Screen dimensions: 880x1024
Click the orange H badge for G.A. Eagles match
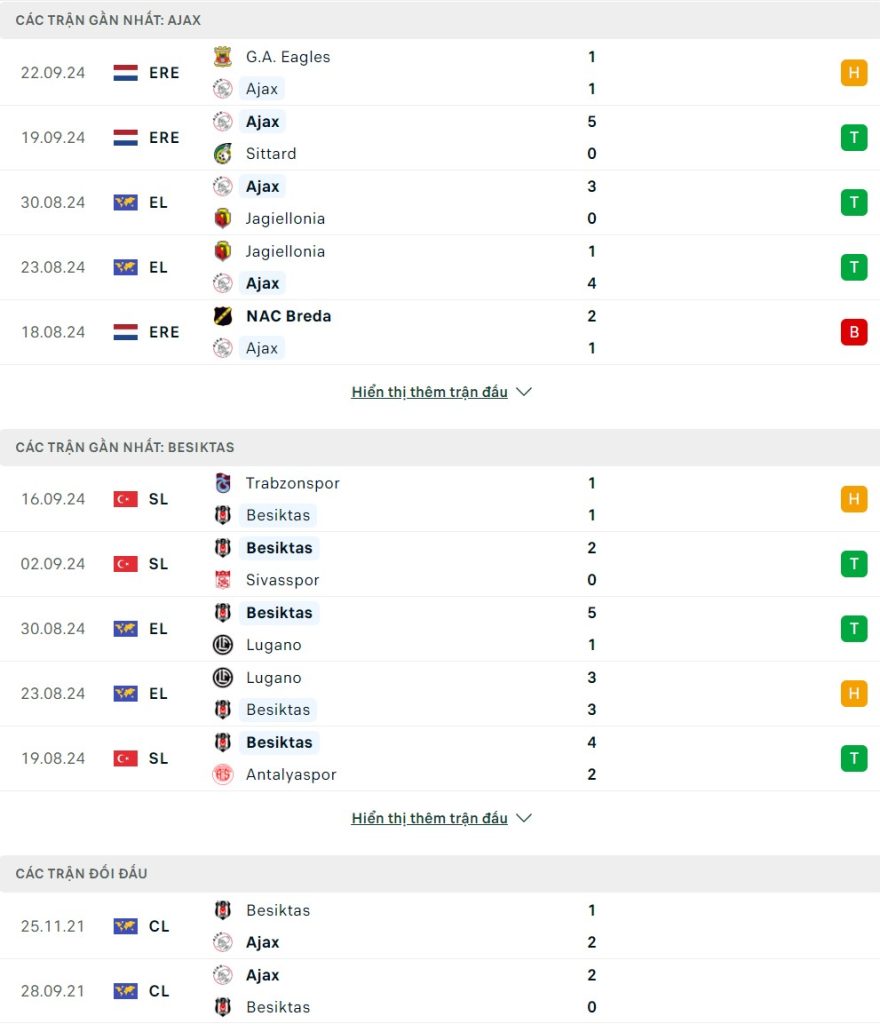tap(854, 72)
